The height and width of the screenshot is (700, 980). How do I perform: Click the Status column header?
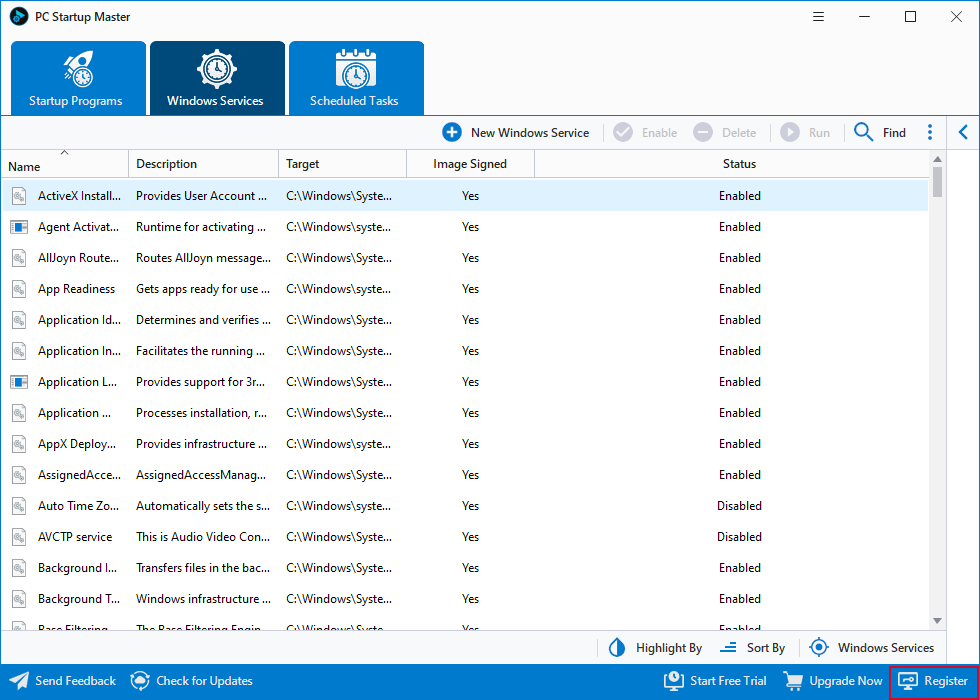pyautogui.click(x=739, y=164)
